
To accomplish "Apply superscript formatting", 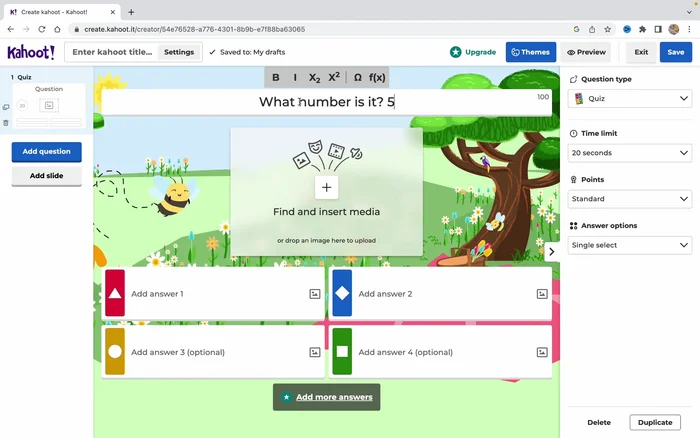I will coord(335,77).
